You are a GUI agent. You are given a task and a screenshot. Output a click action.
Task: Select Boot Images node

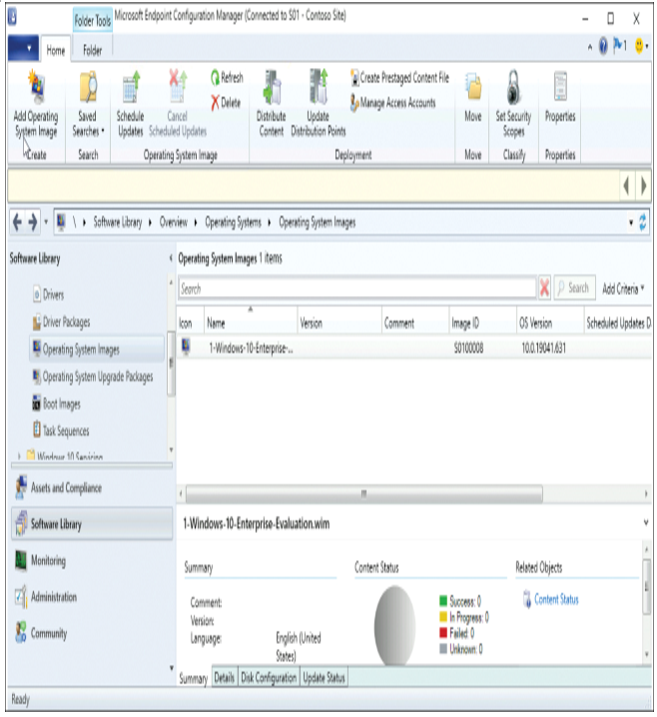tap(56, 404)
